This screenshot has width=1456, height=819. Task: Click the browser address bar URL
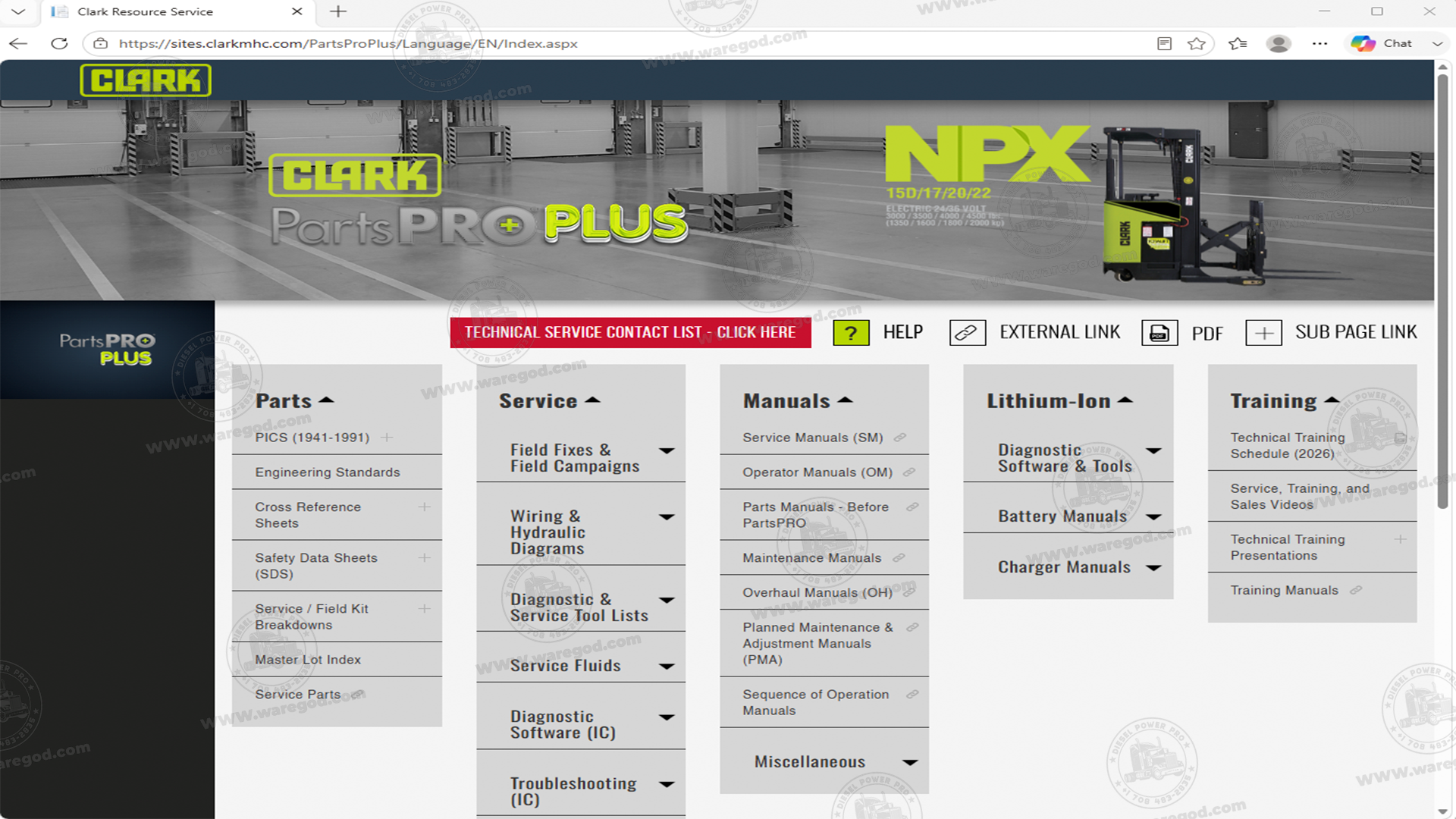click(348, 43)
